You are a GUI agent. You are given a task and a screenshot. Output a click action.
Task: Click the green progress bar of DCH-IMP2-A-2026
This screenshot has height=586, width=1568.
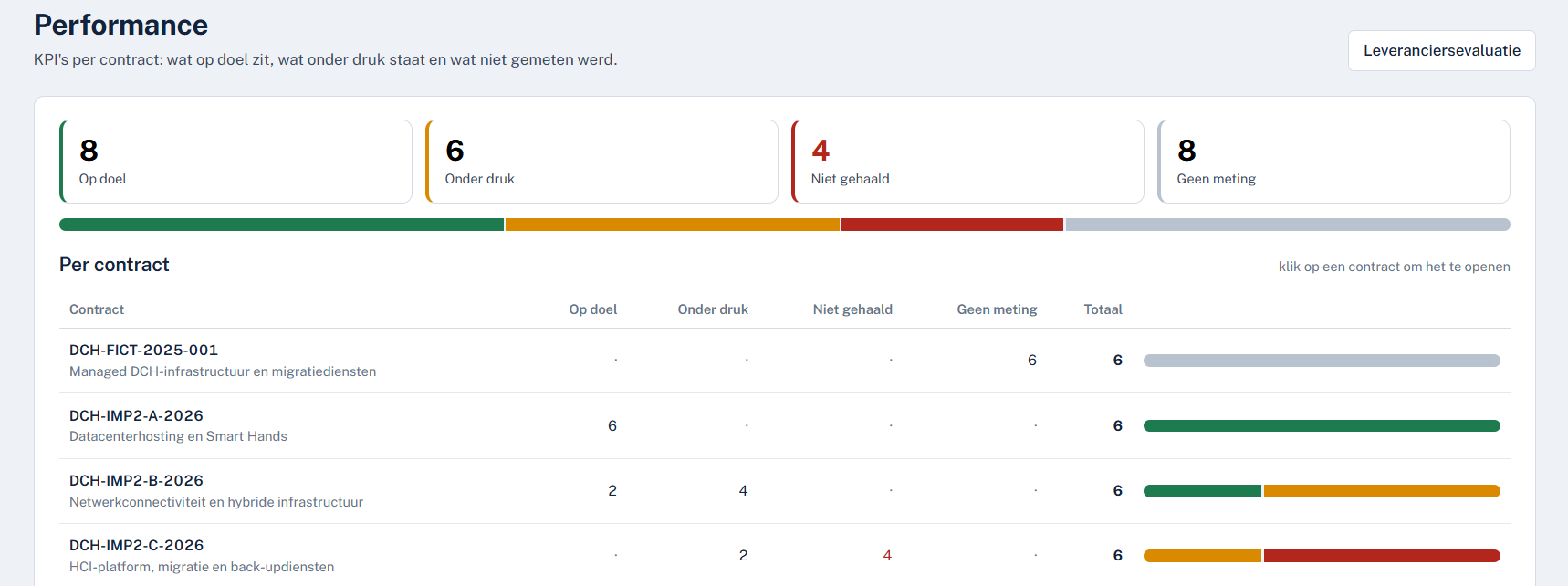pos(1322,426)
